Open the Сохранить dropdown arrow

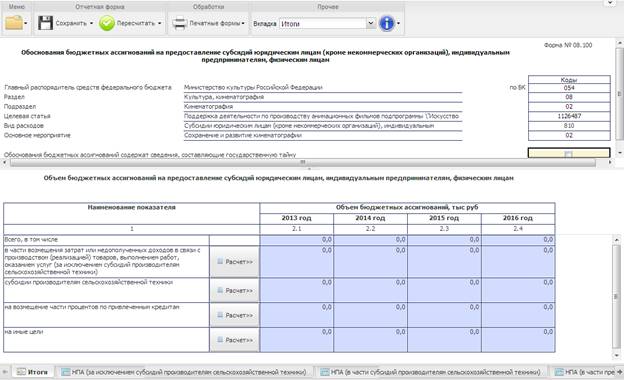[91, 23]
